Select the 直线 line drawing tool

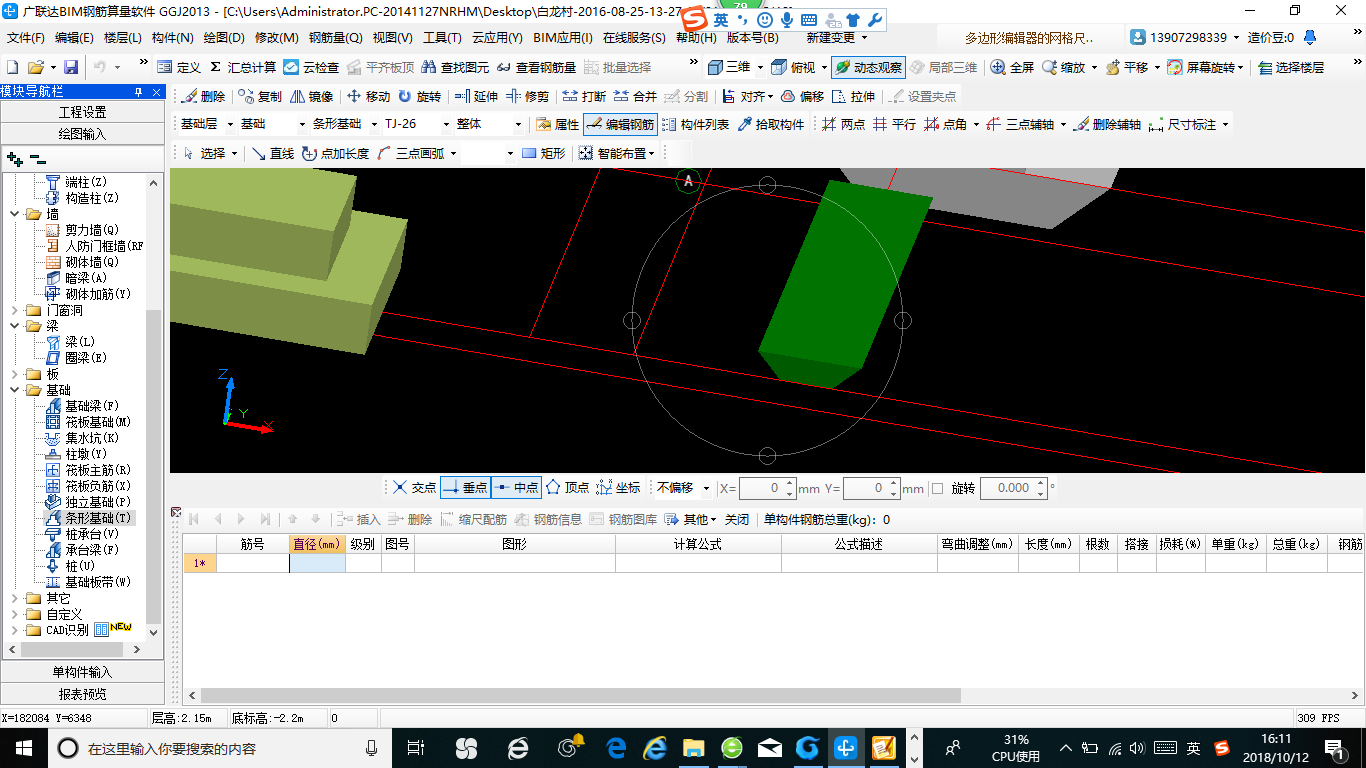click(272, 153)
